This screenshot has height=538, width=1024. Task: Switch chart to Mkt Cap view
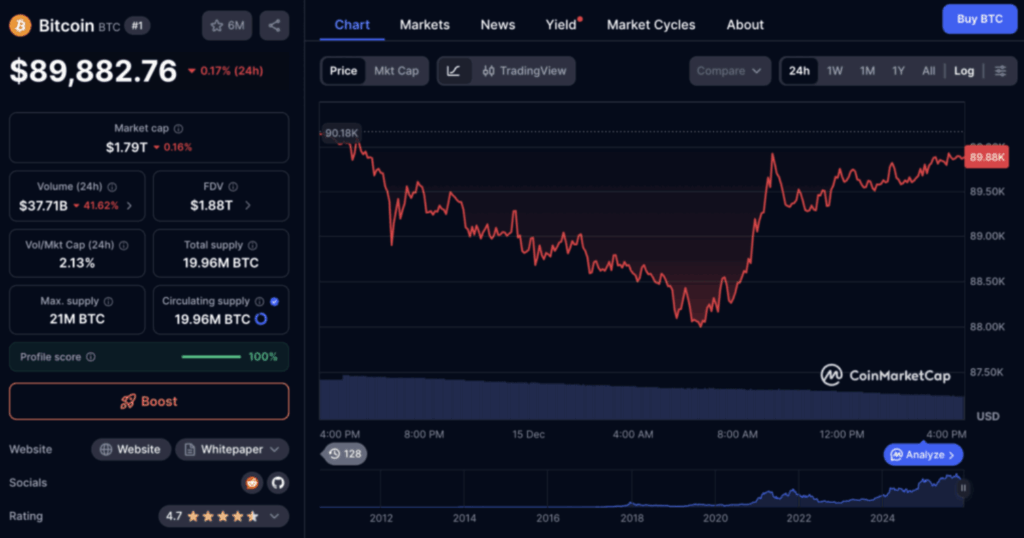point(397,71)
